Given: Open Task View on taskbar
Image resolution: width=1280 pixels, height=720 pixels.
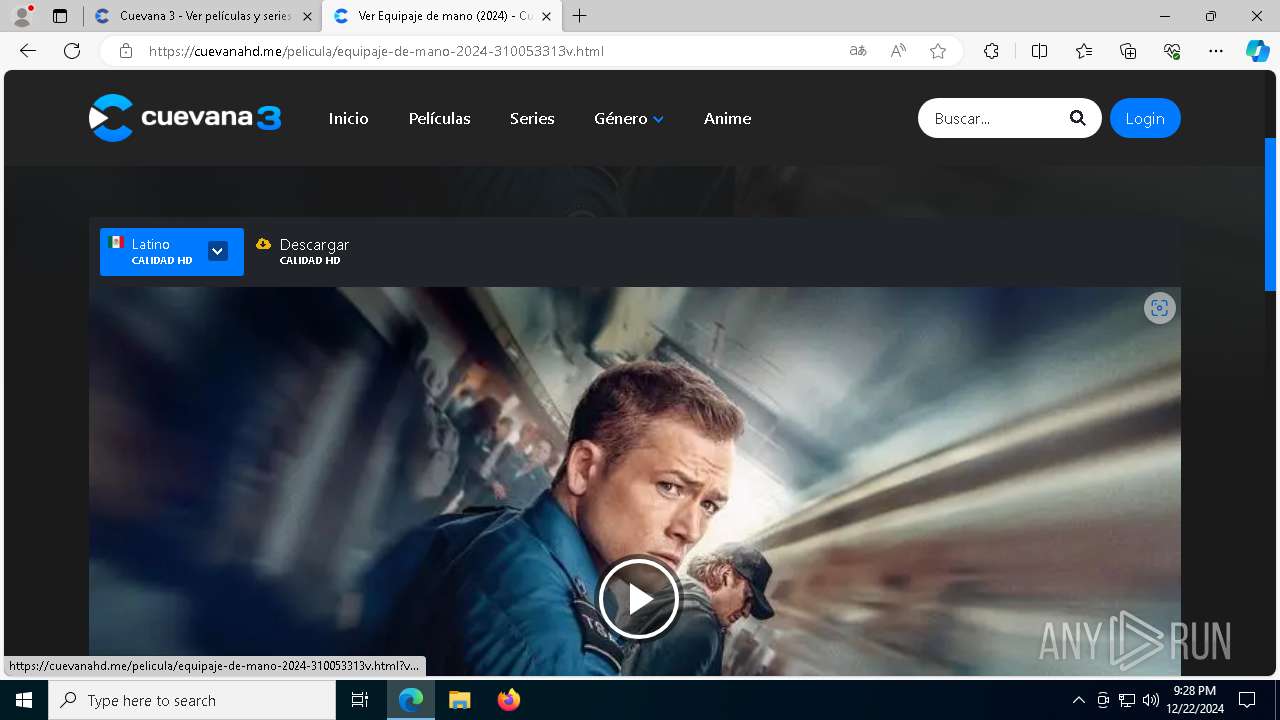Looking at the screenshot, I should pyautogui.click(x=360, y=700).
